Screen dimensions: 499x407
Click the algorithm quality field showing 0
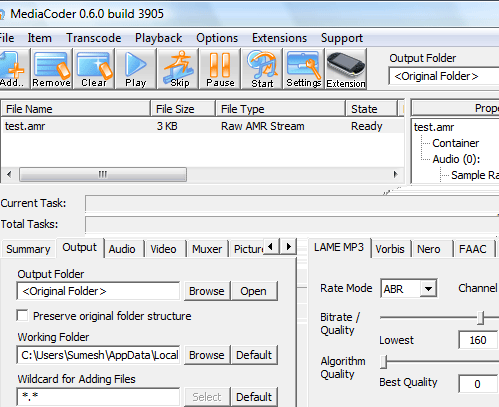pos(478,384)
